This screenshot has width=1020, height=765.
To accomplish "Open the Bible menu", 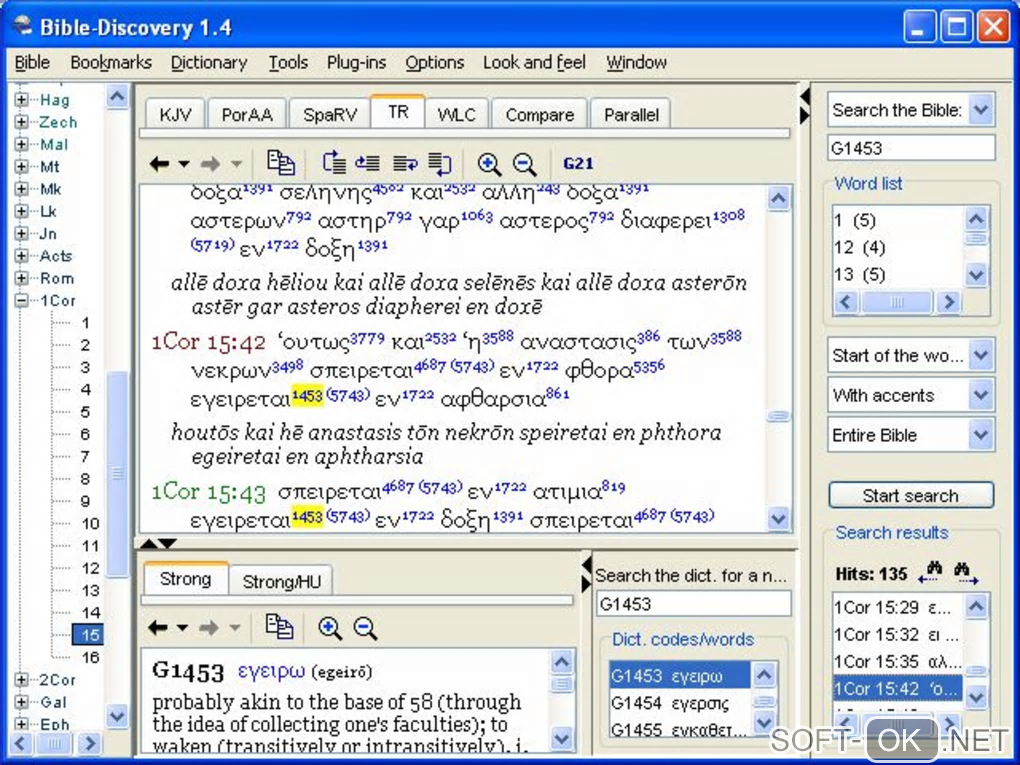I will 32,62.
